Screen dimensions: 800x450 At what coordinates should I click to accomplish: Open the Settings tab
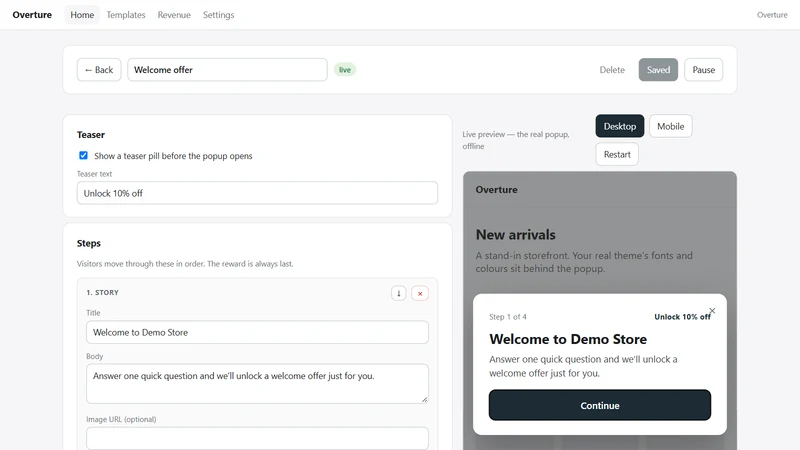coord(218,15)
